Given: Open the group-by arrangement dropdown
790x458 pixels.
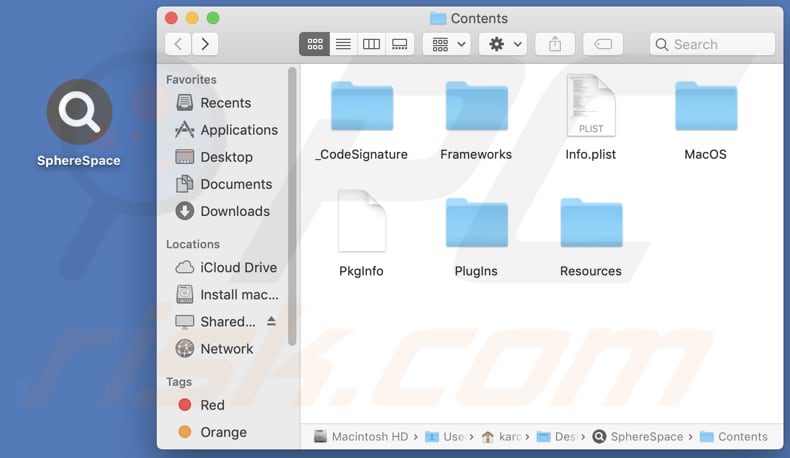Looking at the screenshot, I should point(447,44).
